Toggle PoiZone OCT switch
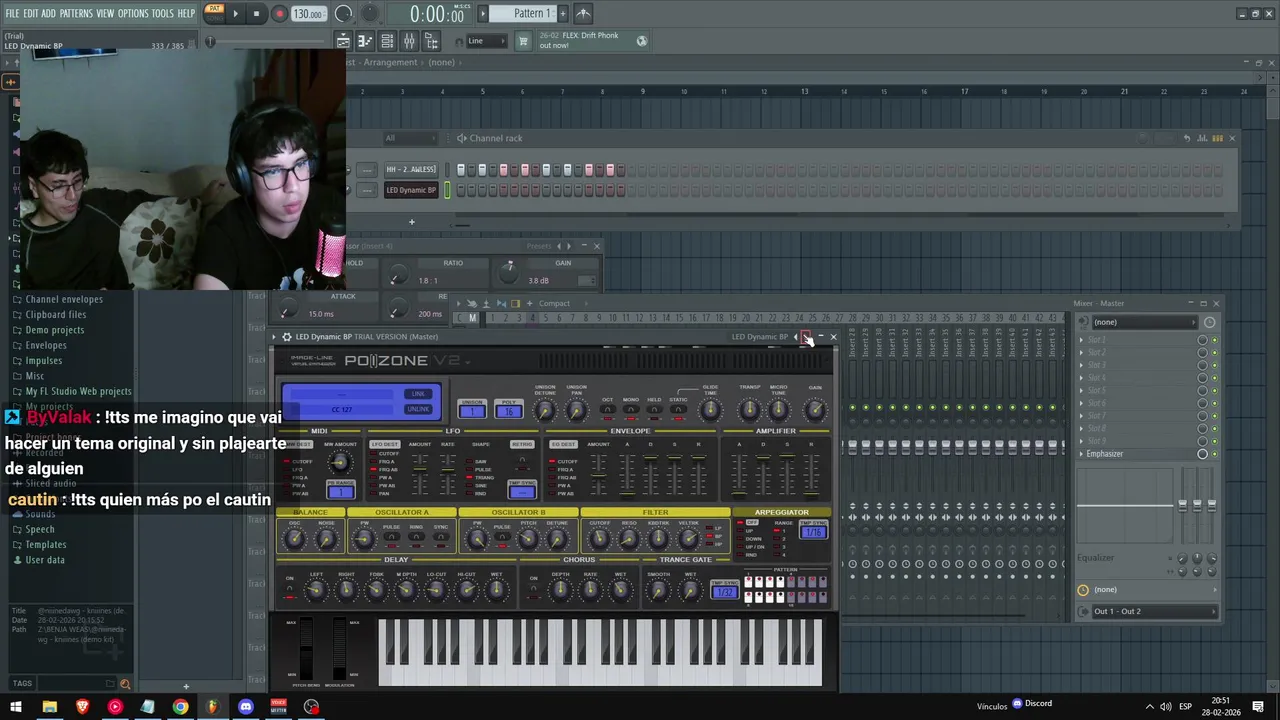Viewport: 1280px width, 720px height. pyautogui.click(x=607, y=408)
